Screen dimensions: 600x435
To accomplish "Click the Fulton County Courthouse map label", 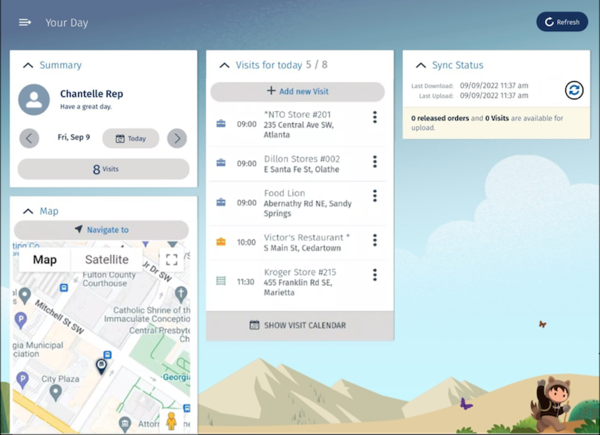I will point(109,279).
